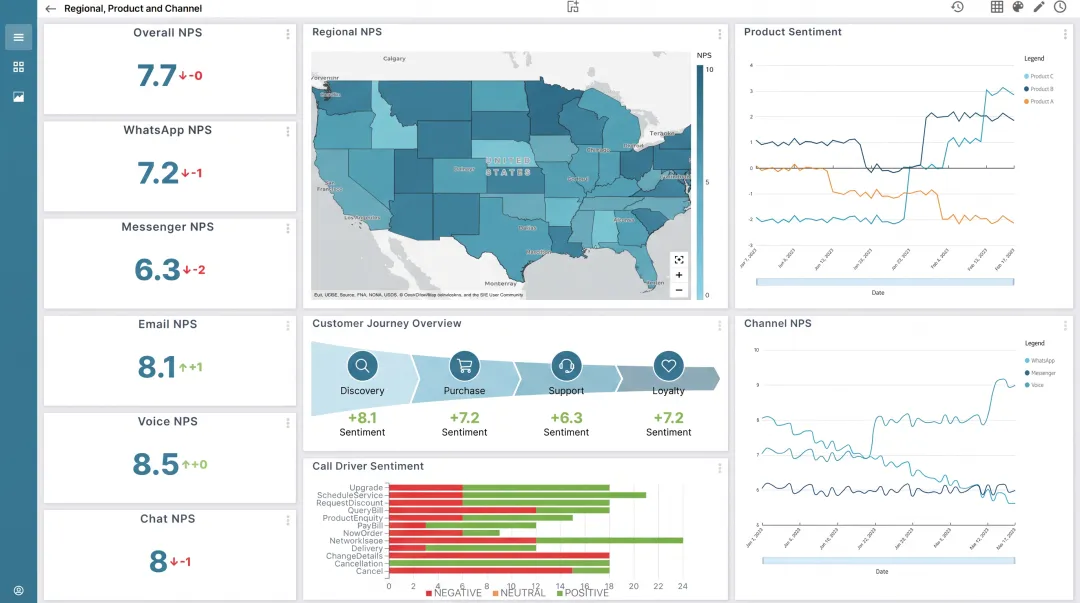Open the table grid icon in top toolbar
This screenshot has height=603, width=1080.
pyautogui.click(x=997, y=7)
